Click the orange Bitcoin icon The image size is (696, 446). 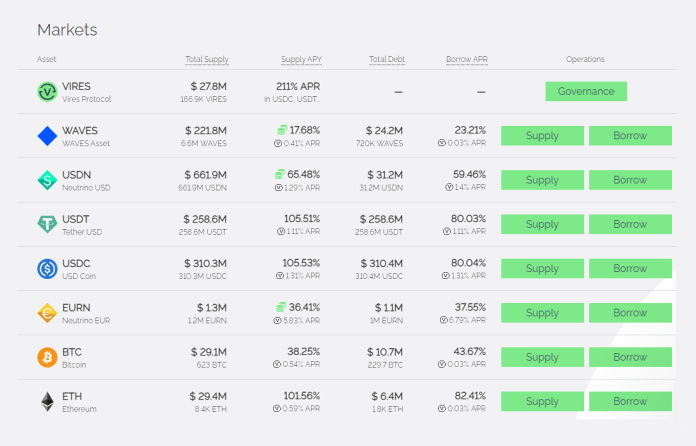tap(47, 357)
